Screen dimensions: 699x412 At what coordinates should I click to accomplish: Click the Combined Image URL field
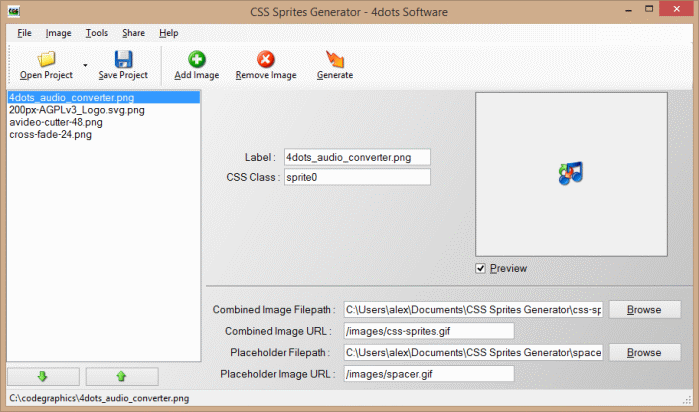pos(427,331)
